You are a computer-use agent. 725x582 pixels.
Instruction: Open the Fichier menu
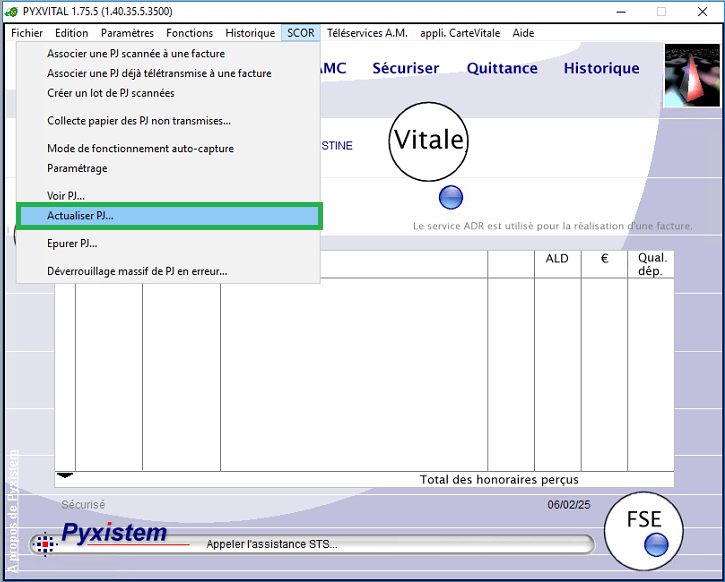(x=27, y=33)
